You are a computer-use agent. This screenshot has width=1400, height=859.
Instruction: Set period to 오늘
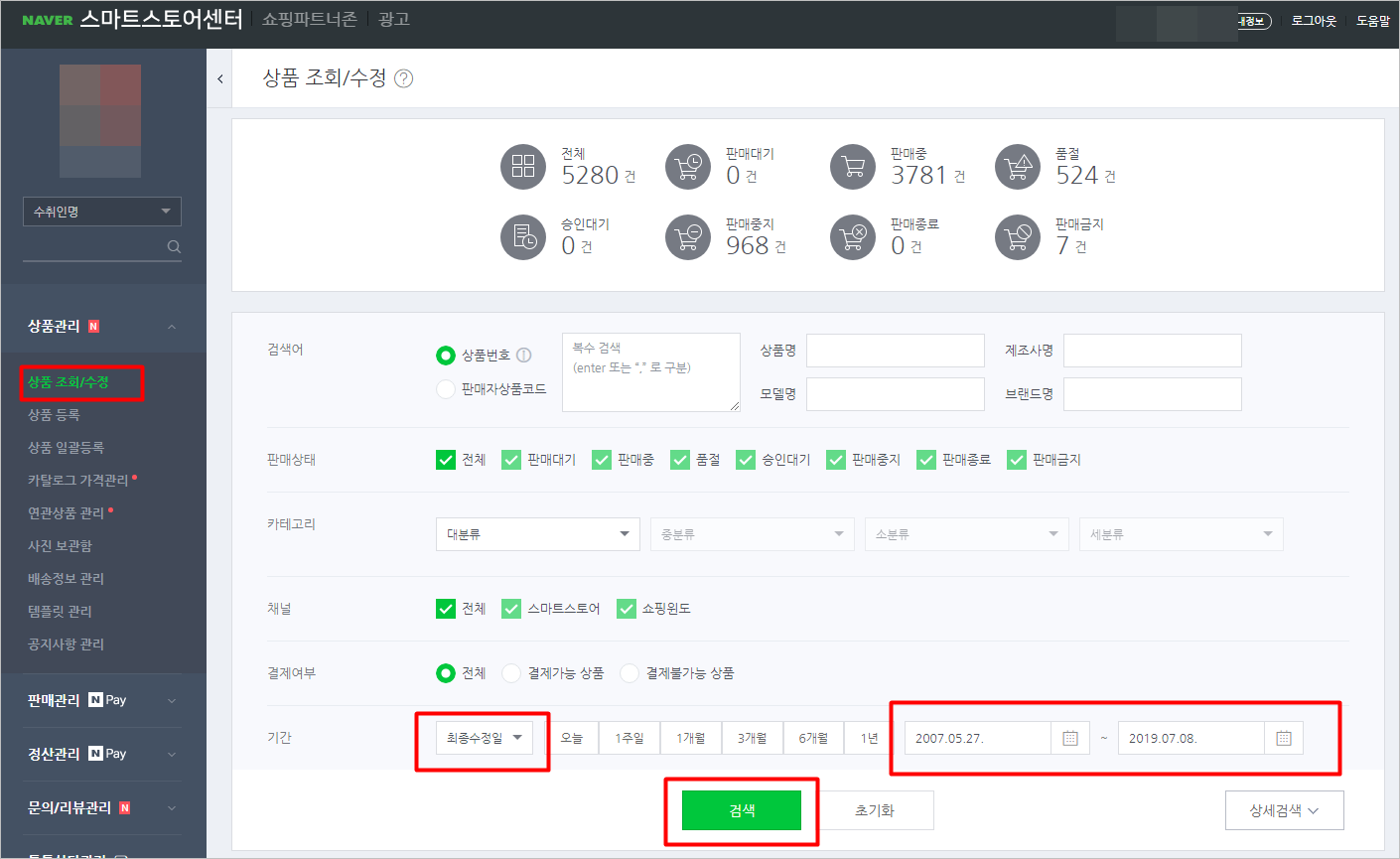[572, 738]
